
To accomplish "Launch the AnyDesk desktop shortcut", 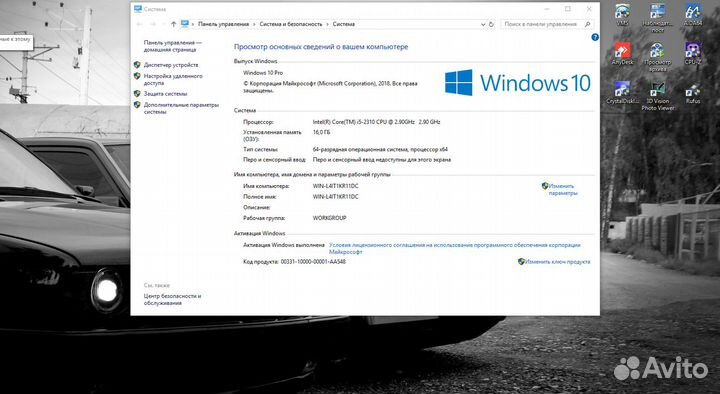I will [622, 53].
